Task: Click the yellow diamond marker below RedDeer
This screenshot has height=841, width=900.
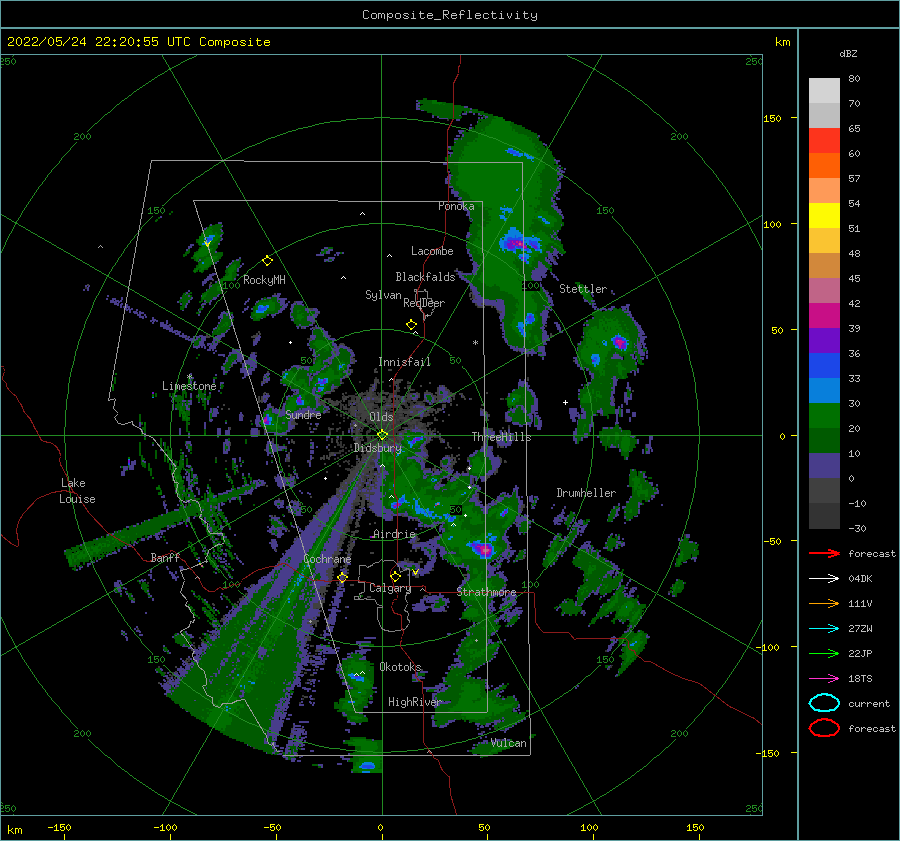Action: tap(412, 325)
